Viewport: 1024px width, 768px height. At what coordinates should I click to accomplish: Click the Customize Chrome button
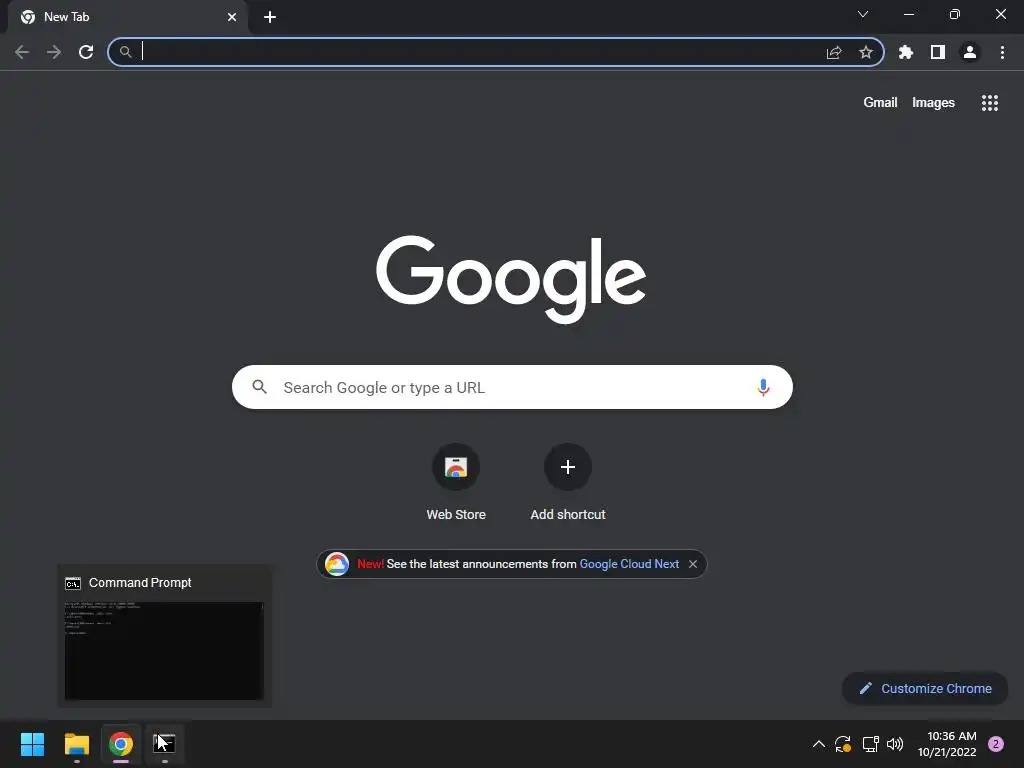[925, 688]
